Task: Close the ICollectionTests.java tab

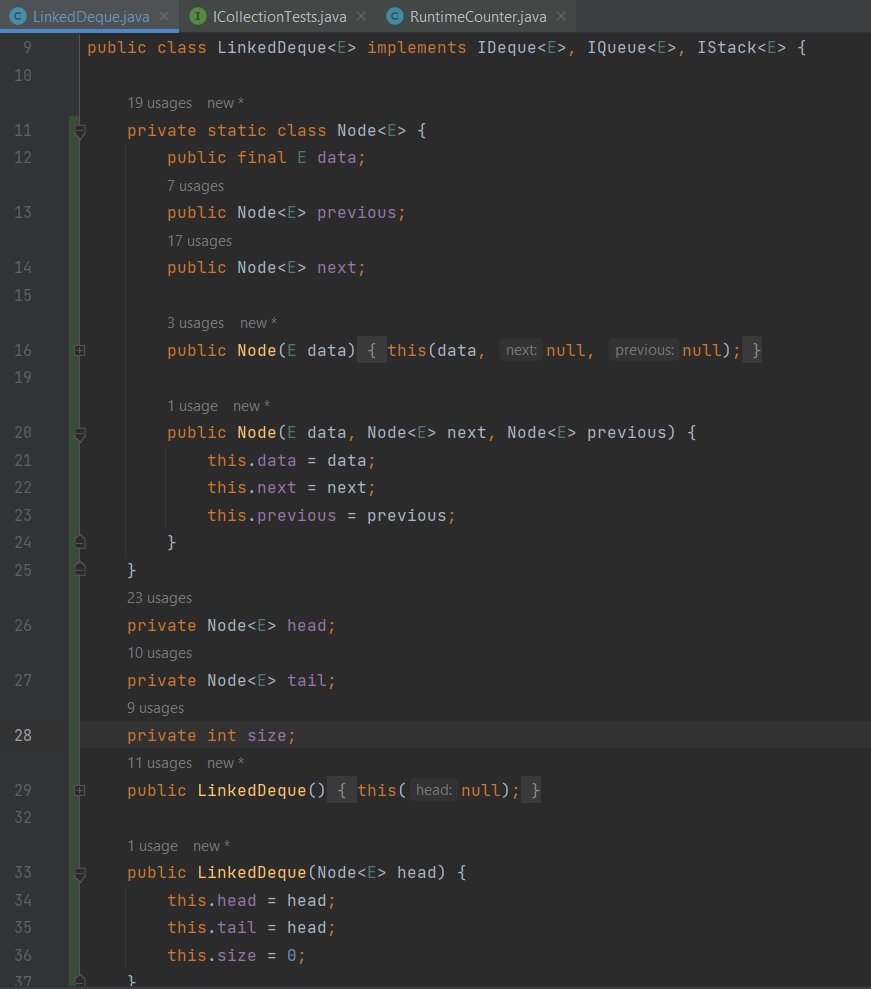Action: pos(361,17)
